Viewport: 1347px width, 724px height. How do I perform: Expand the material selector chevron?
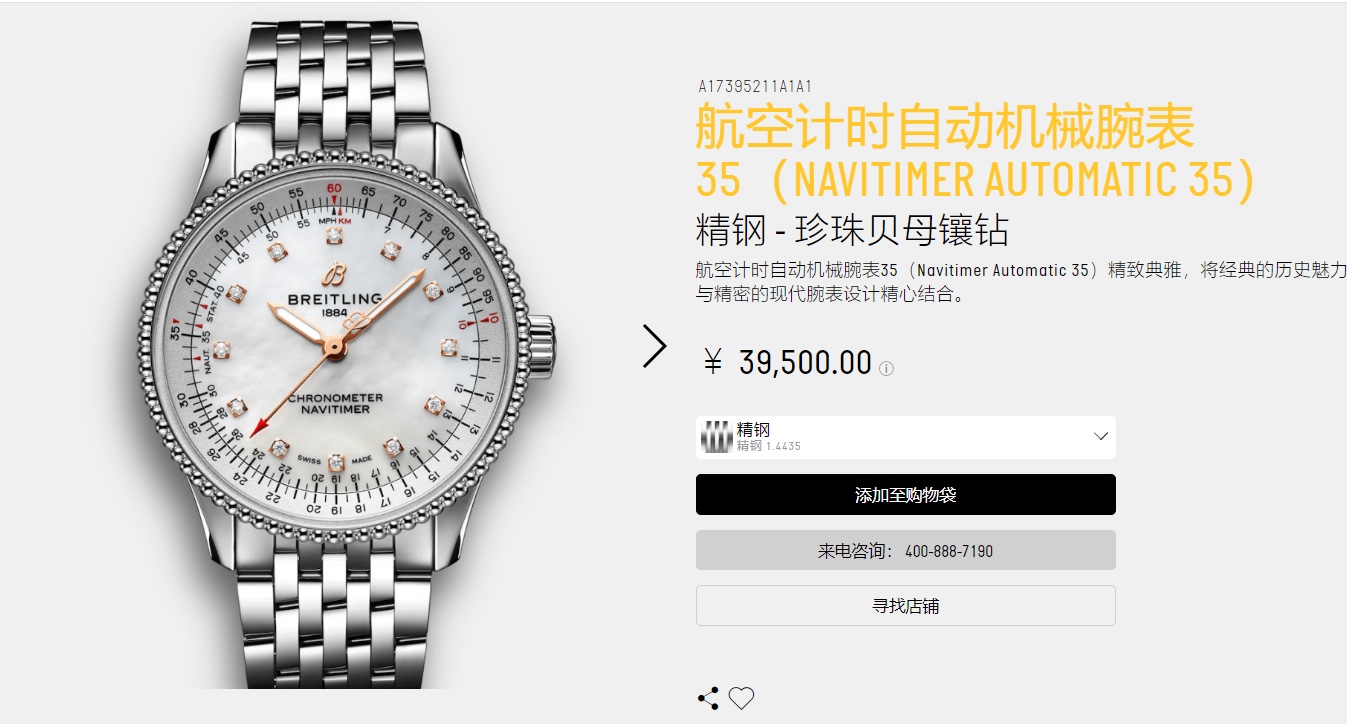click(x=1101, y=437)
